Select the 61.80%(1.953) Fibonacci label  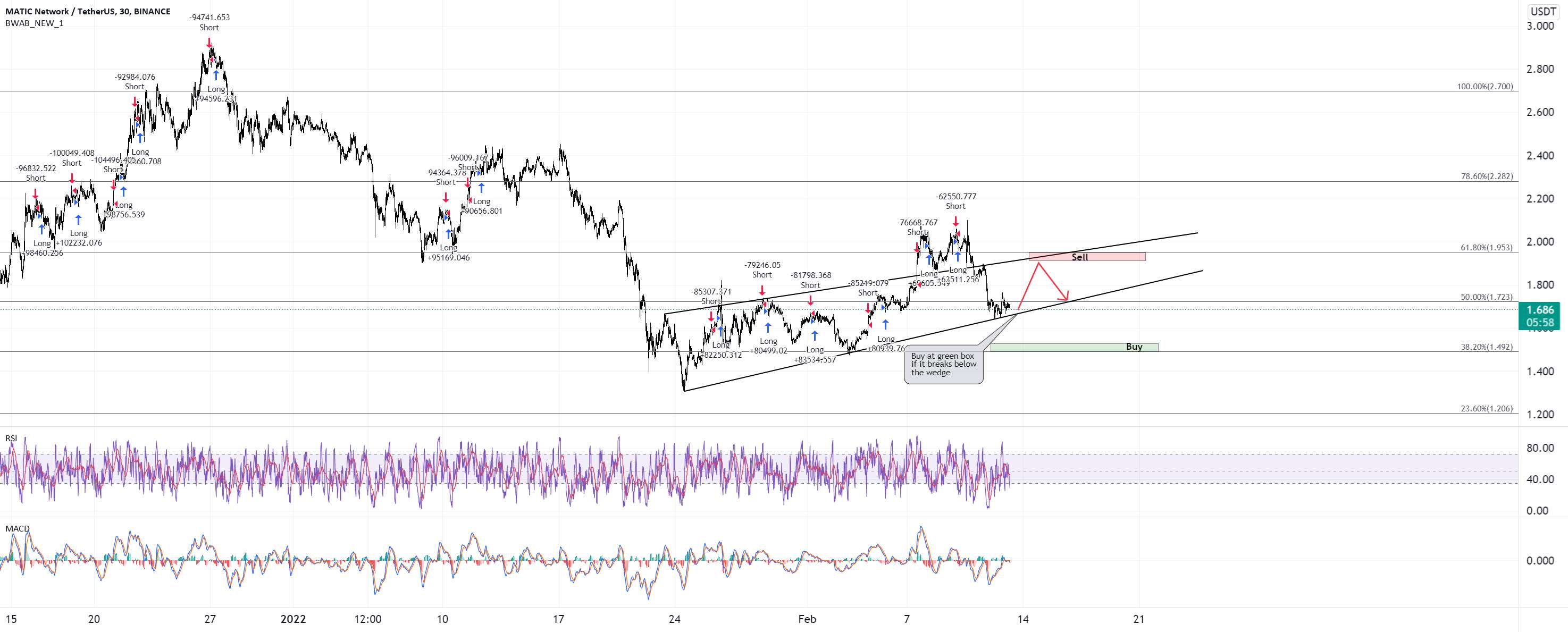tap(1487, 248)
